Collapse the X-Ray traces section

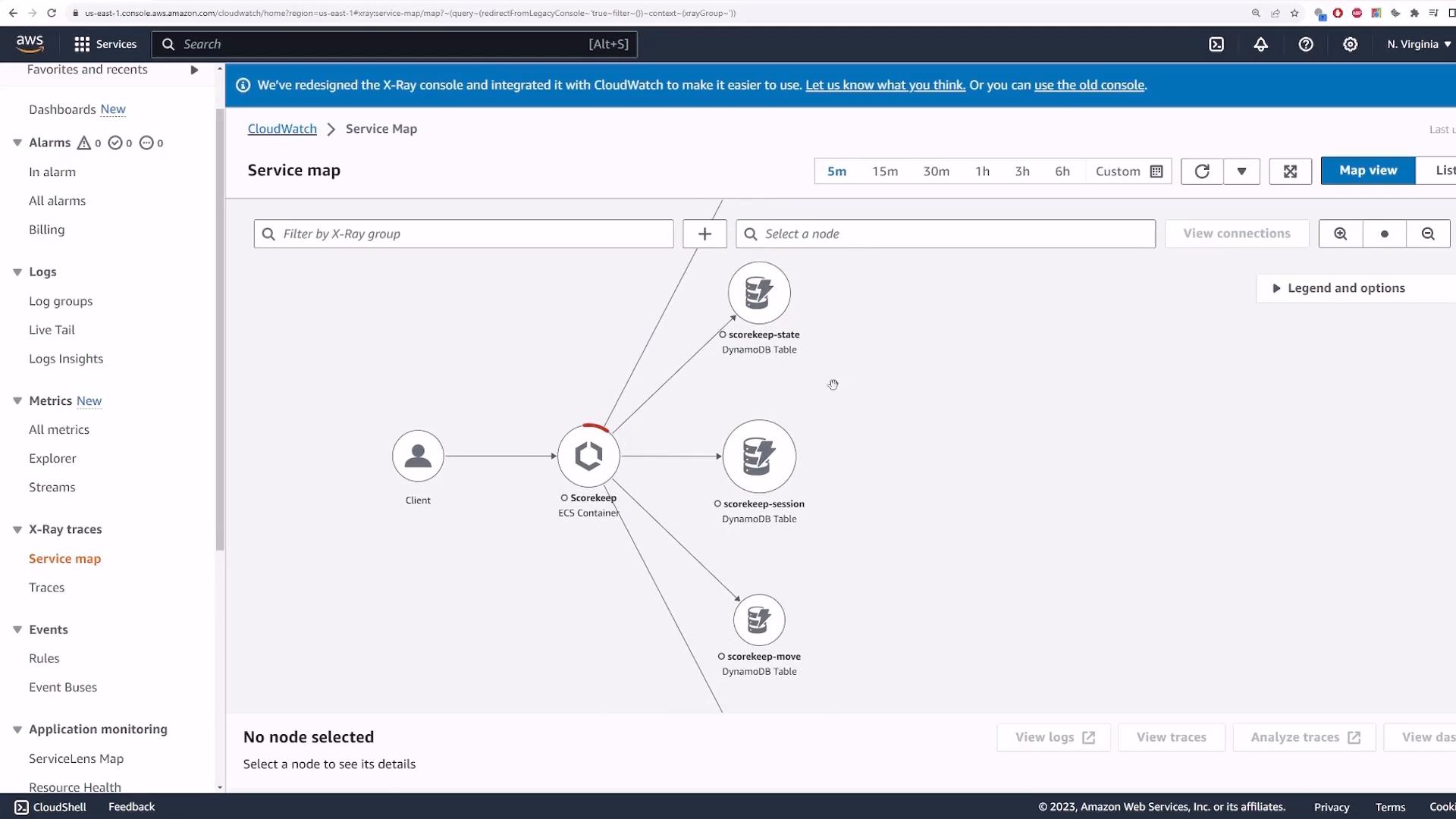tap(17, 529)
